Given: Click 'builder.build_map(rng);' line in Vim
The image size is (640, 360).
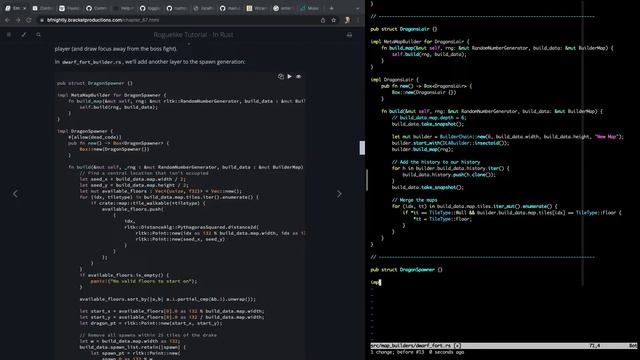Looking at the screenshot, I should [422, 149].
